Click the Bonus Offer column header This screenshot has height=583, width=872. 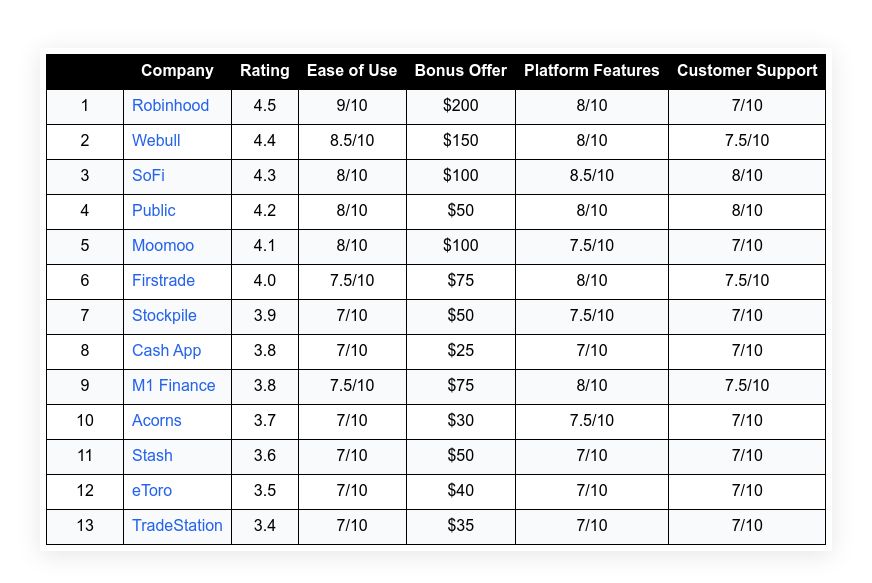point(461,71)
